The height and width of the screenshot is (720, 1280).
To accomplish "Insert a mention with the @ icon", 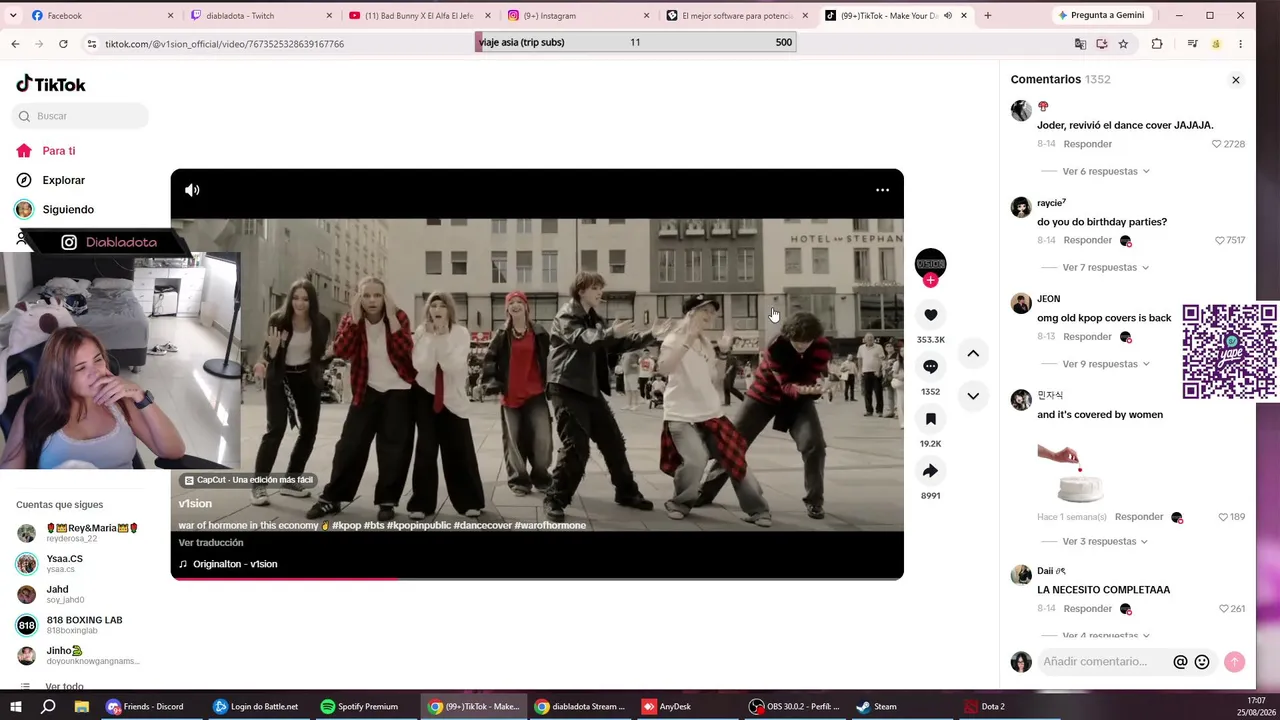I will point(1180,662).
